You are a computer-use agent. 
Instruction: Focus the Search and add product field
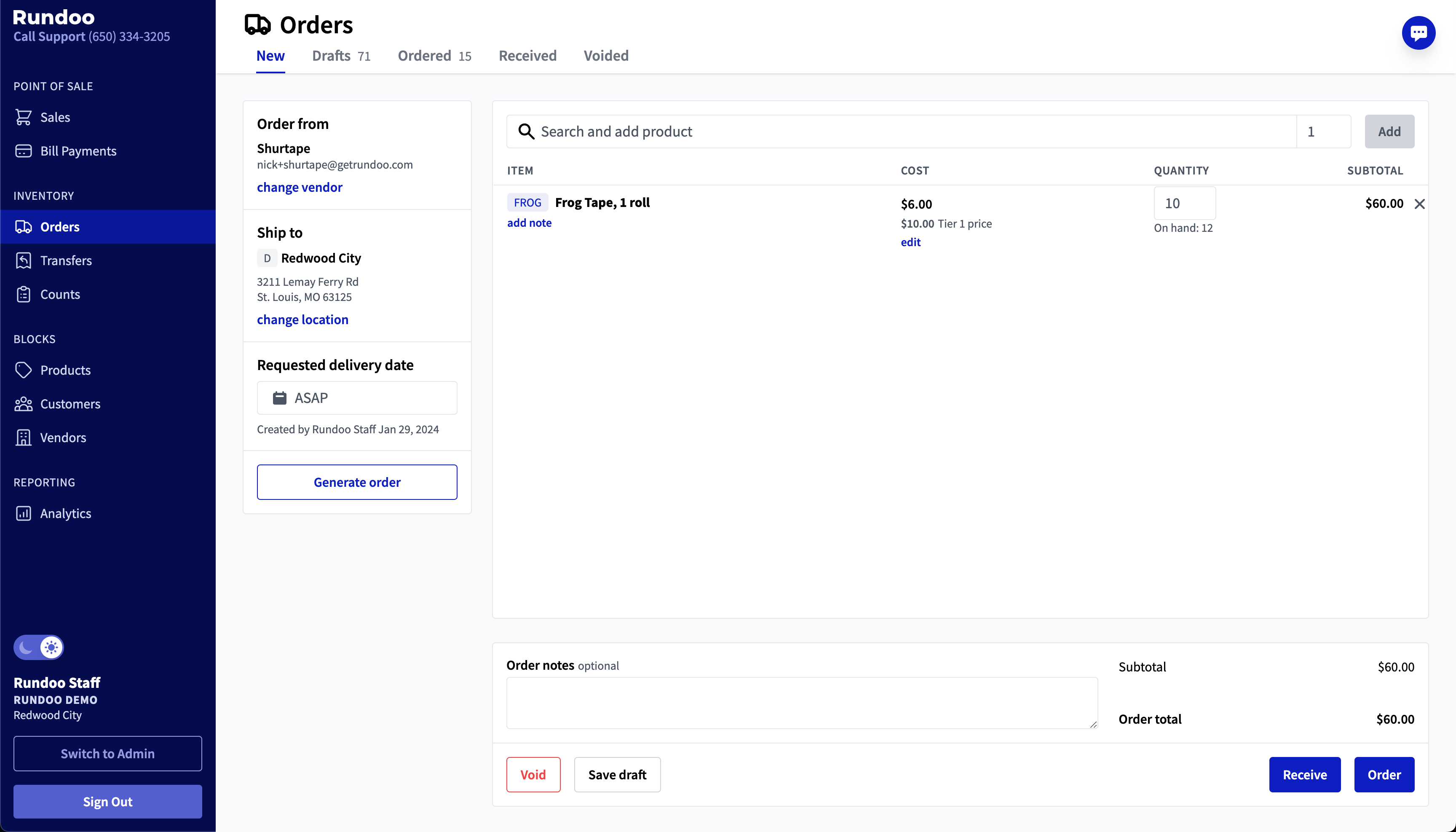(x=901, y=132)
